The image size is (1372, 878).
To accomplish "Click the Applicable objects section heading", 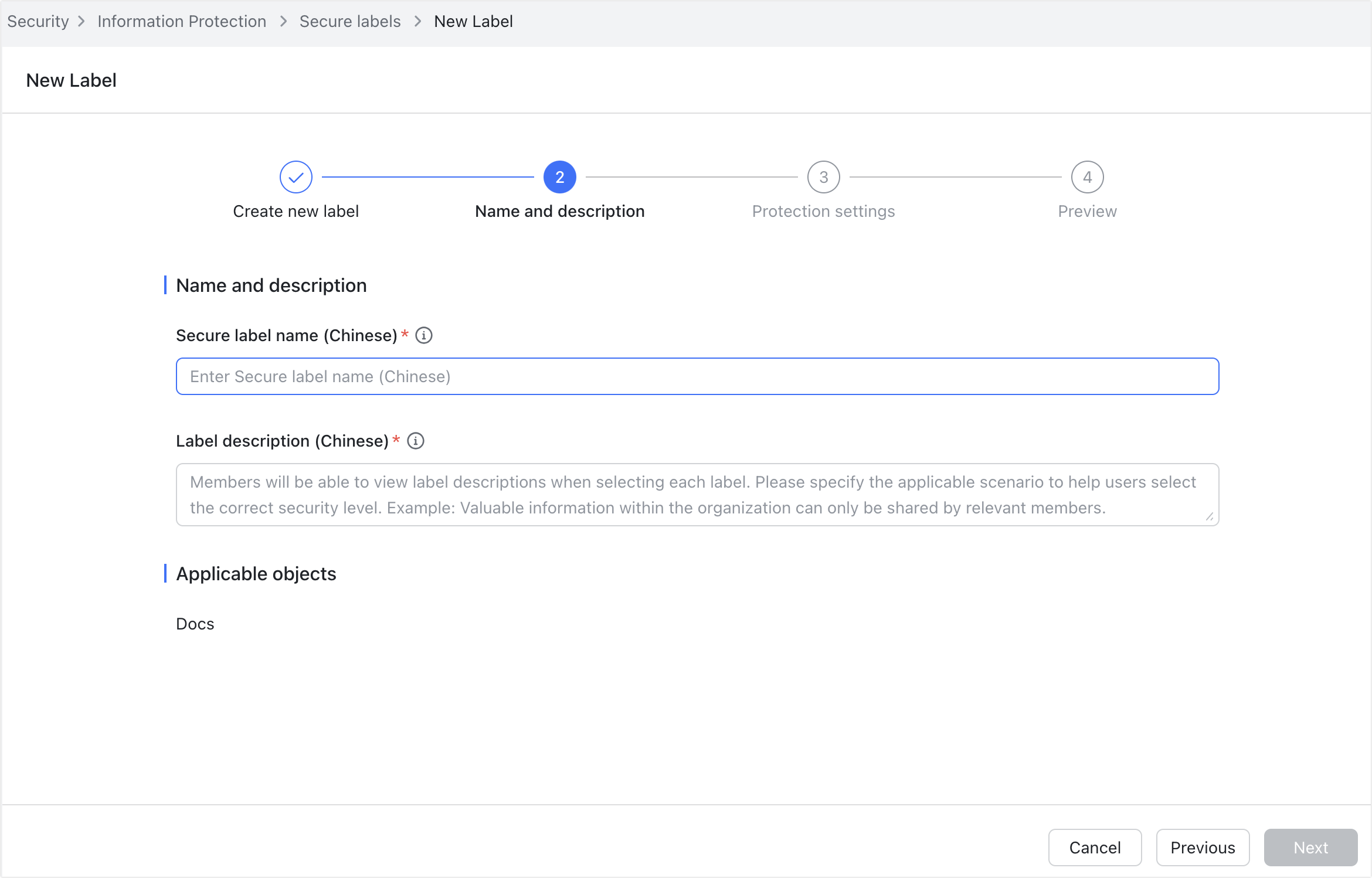I will [x=256, y=574].
